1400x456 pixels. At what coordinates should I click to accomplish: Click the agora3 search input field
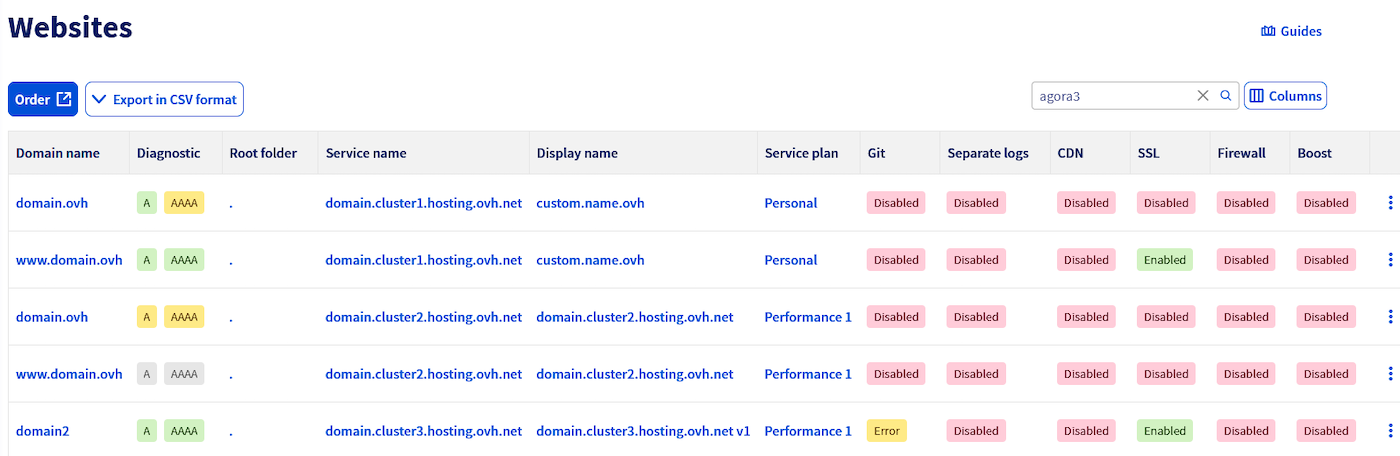[1110, 96]
